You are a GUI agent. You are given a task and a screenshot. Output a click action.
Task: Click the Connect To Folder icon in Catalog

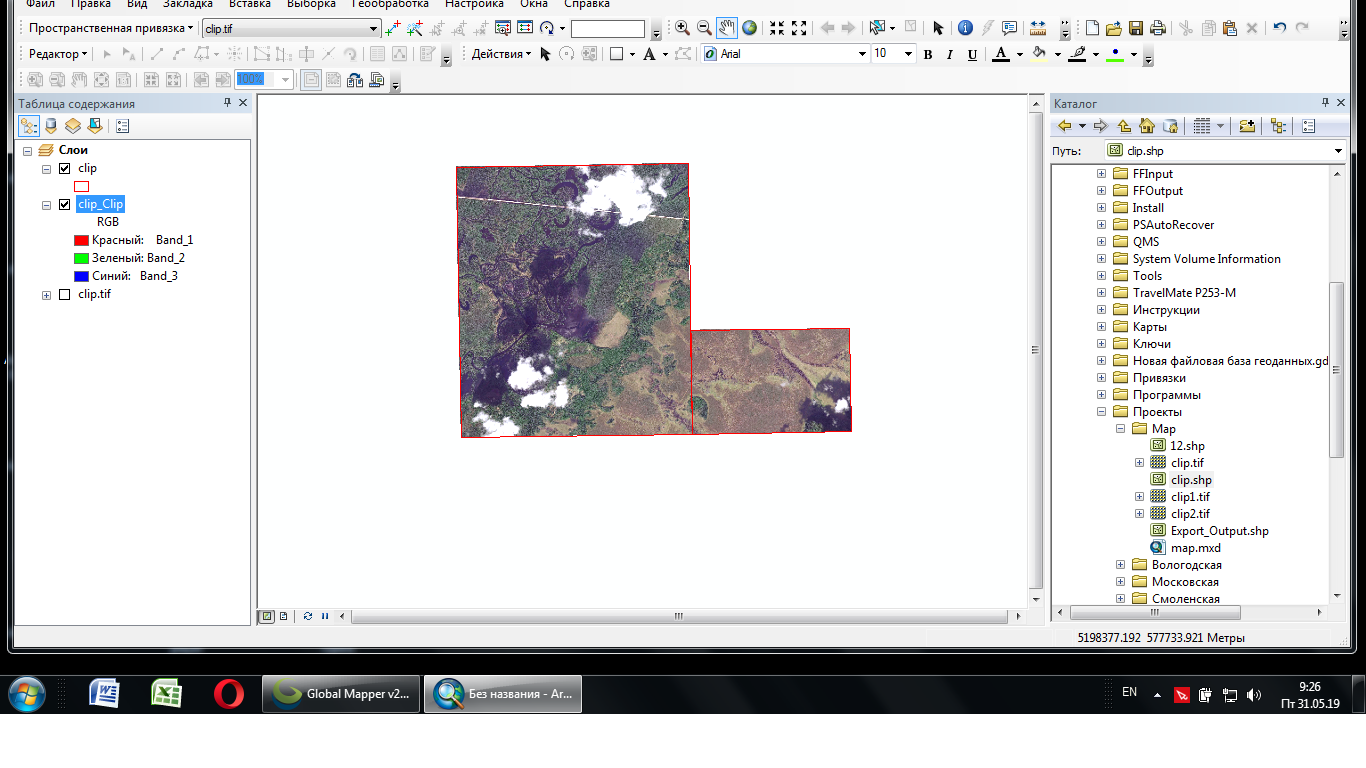pyautogui.click(x=1247, y=126)
